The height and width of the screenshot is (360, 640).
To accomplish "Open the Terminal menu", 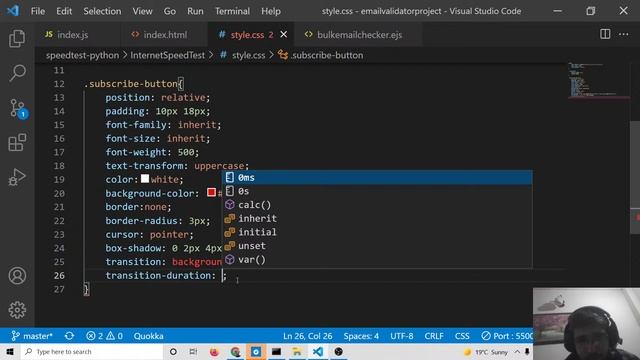I will click(232, 11).
